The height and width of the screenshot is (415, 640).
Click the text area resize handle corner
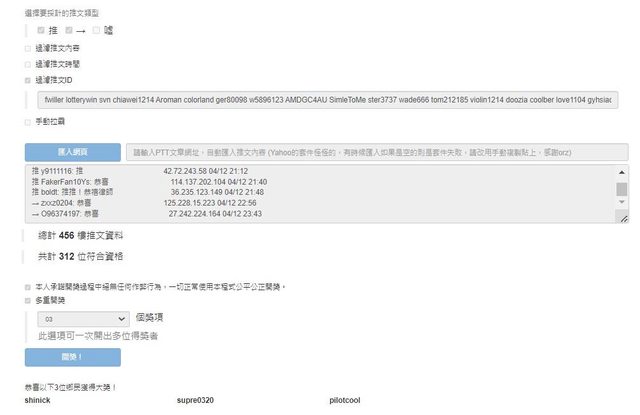click(622, 217)
